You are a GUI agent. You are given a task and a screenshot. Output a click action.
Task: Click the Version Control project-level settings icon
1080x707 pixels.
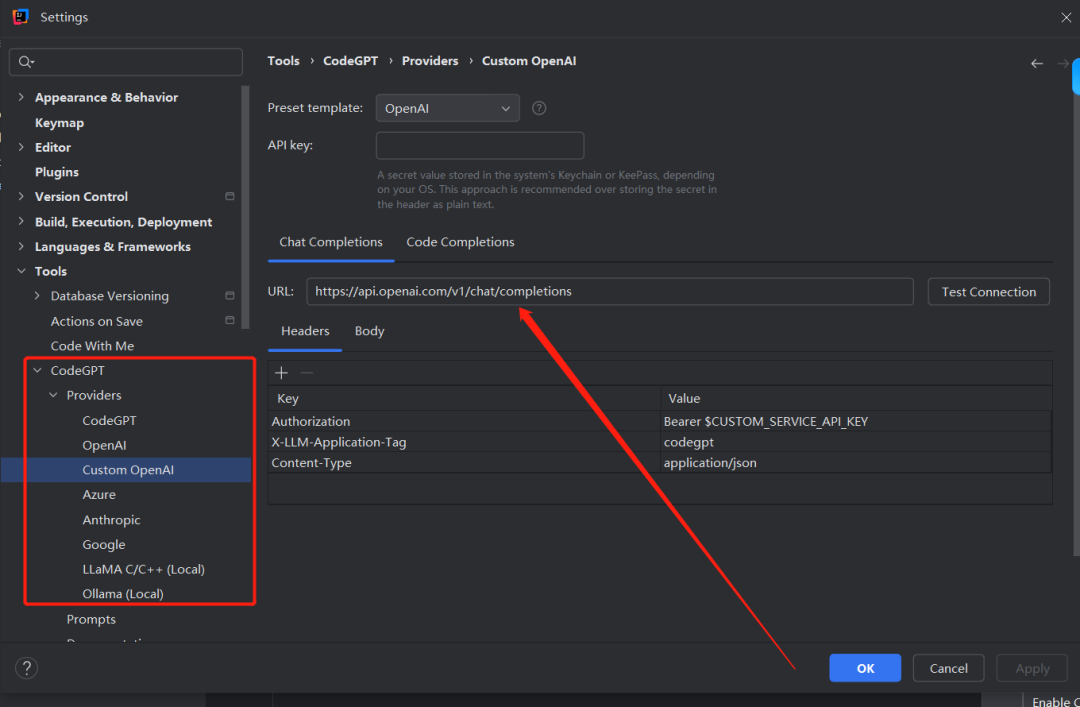230,197
